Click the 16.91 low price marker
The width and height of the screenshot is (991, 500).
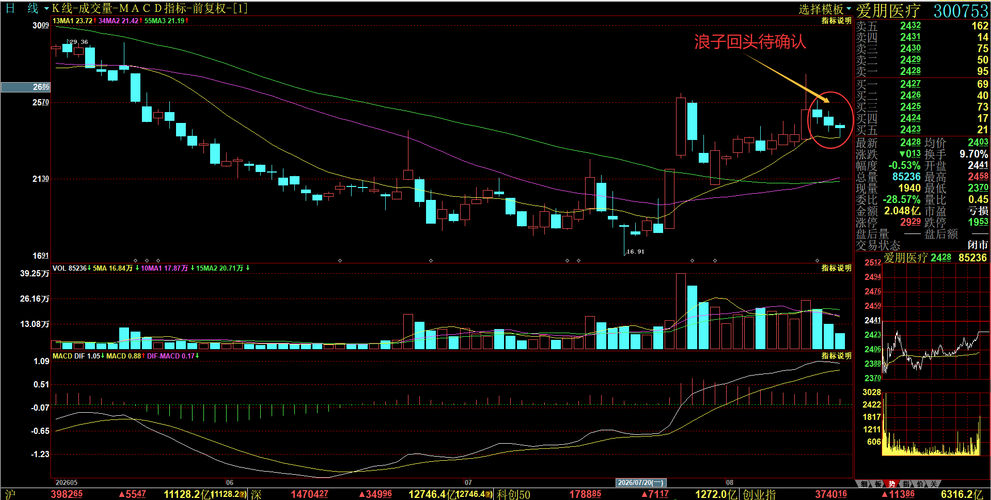pyautogui.click(x=635, y=252)
